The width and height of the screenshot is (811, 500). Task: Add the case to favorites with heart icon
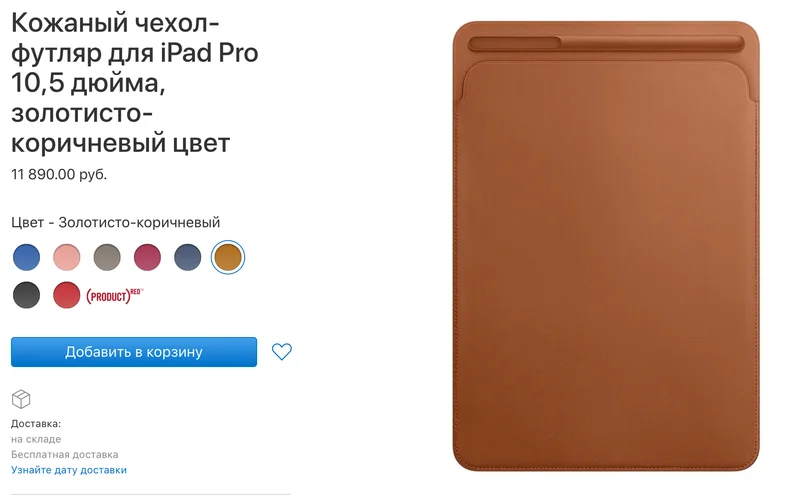(282, 352)
